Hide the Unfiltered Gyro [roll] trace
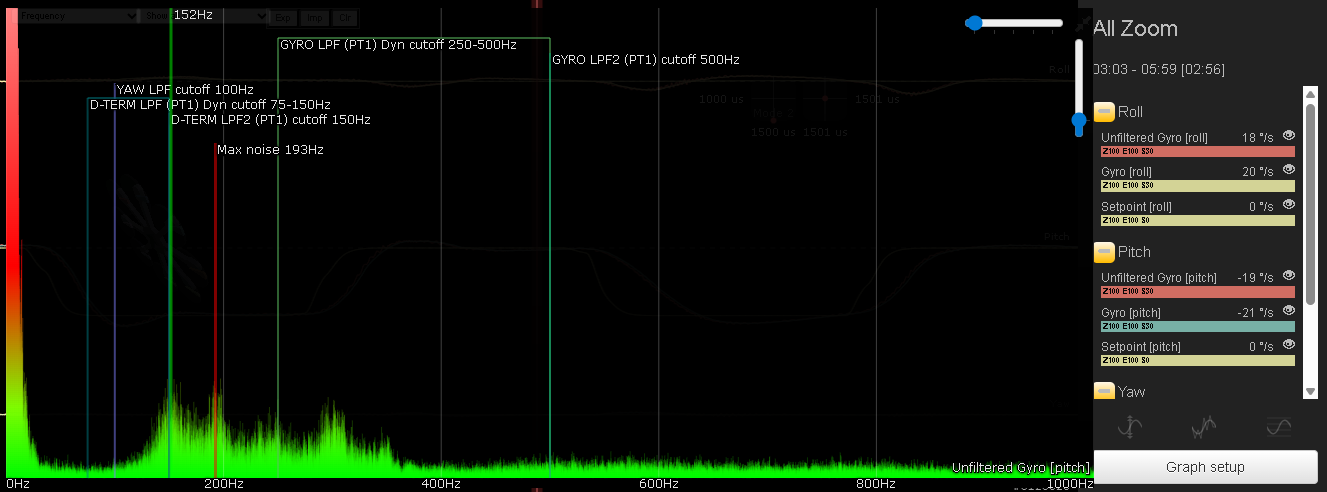The width and height of the screenshot is (1327, 492). pos(1289,135)
